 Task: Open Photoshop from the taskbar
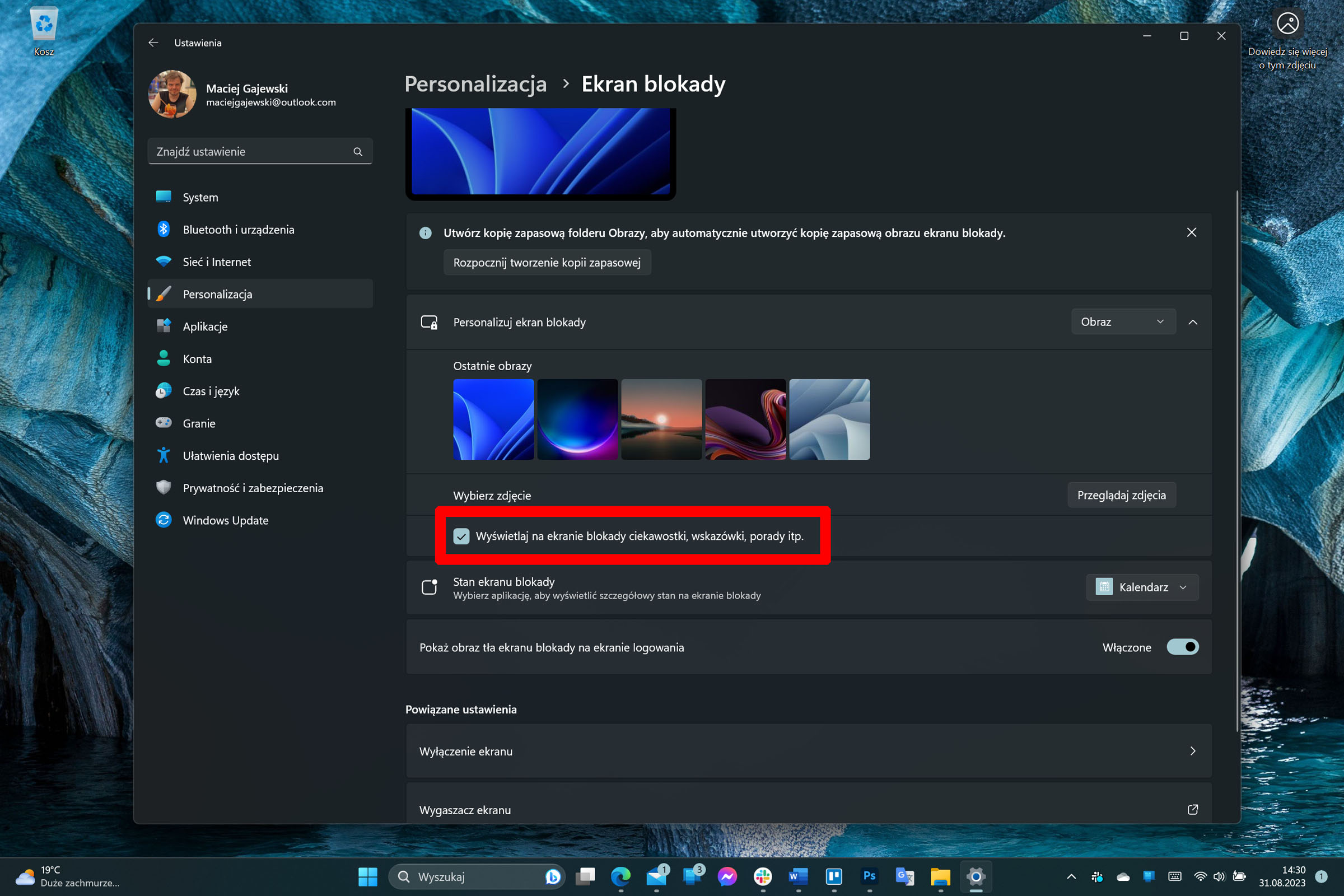[870, 876]
